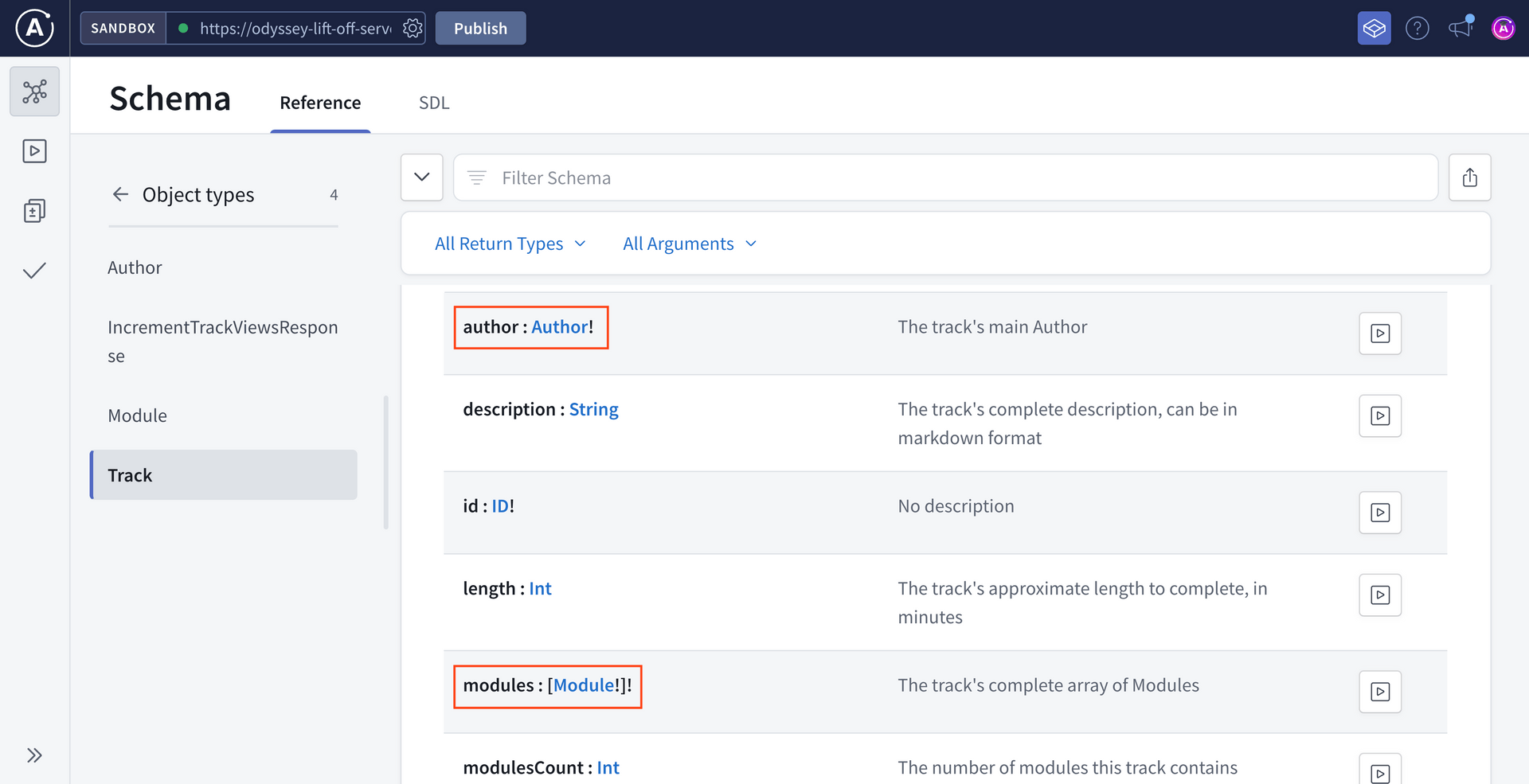Open the announcements megaphone icon
Image resolution: width=1529 pixels, height=784 pixels.
click(x=1460, y=29)
